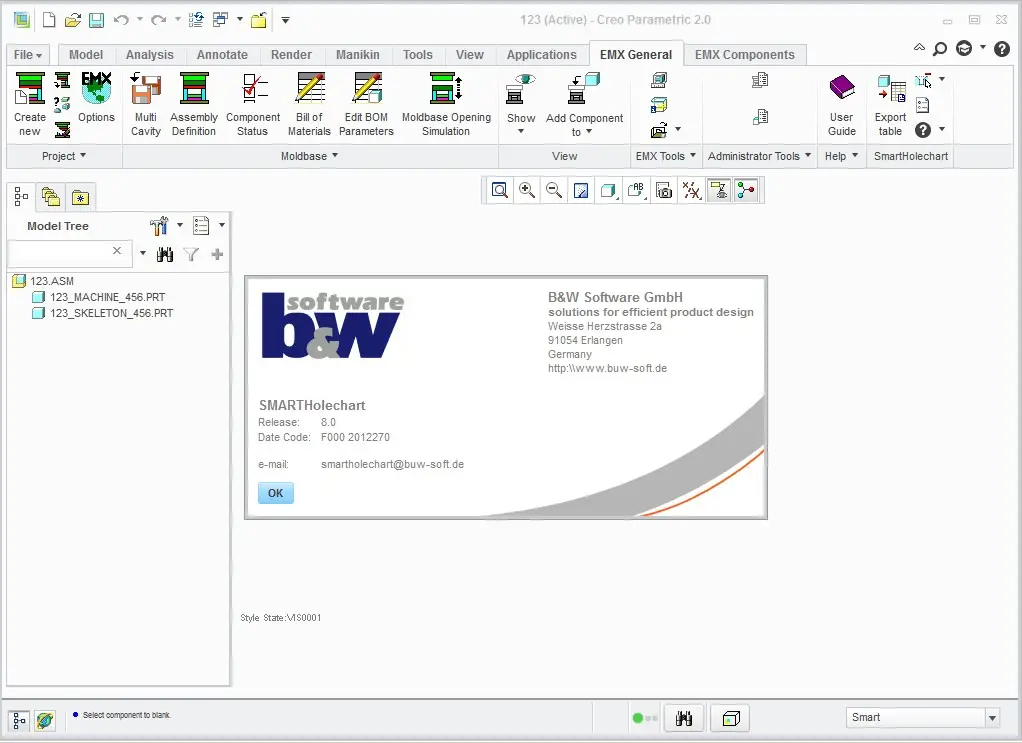Switch to the Applications tab
The width and height of the screenshot is (1022, 743).
click(542, 55)
